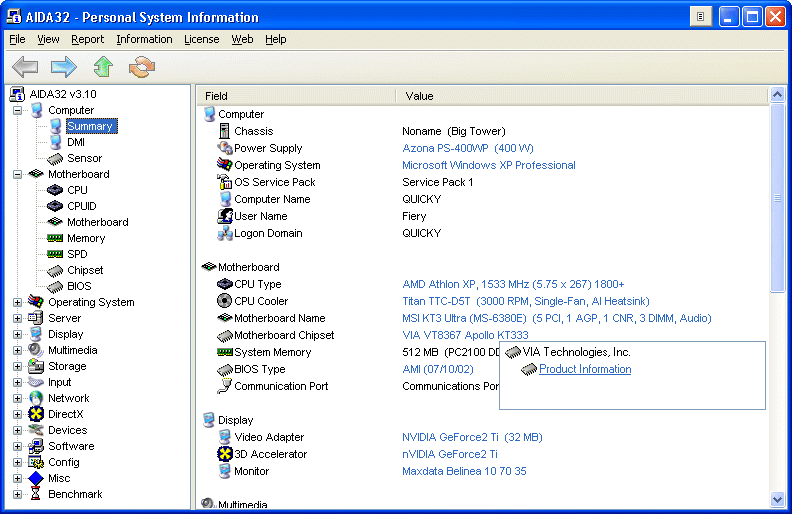
Task: Expand the Network tree node
Action: (x=17, y=398)
